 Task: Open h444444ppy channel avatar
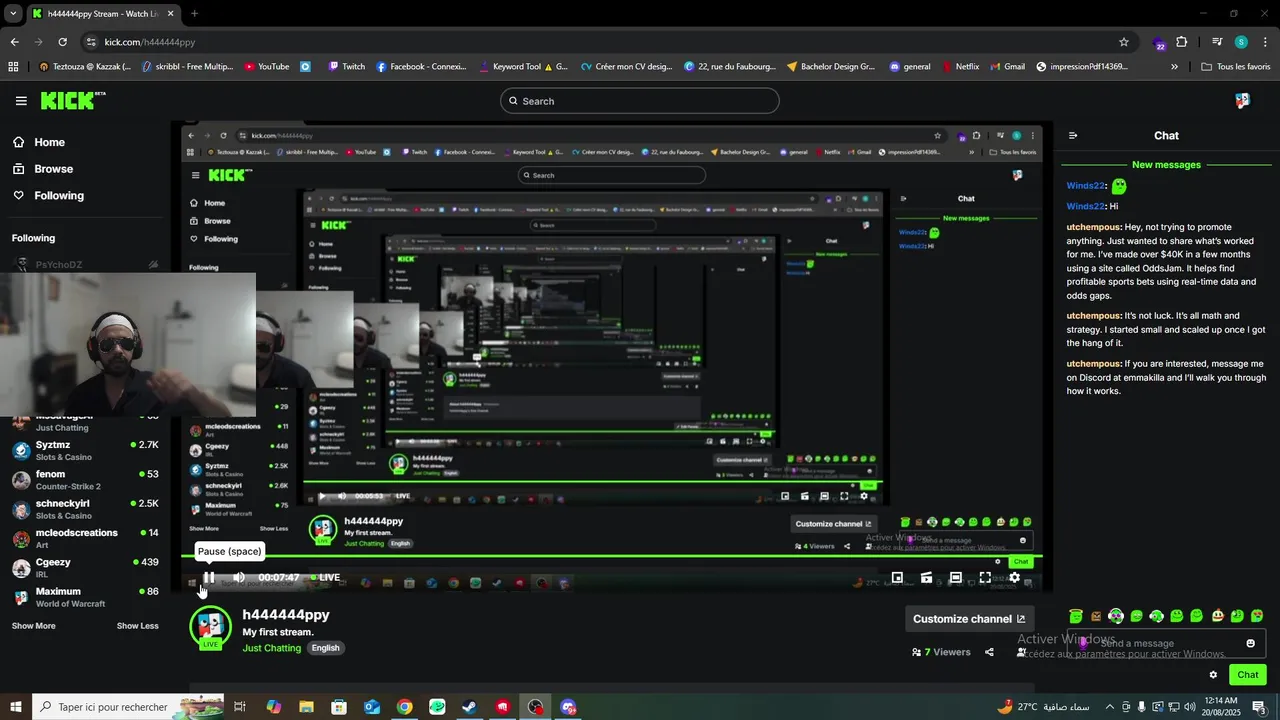210,627
